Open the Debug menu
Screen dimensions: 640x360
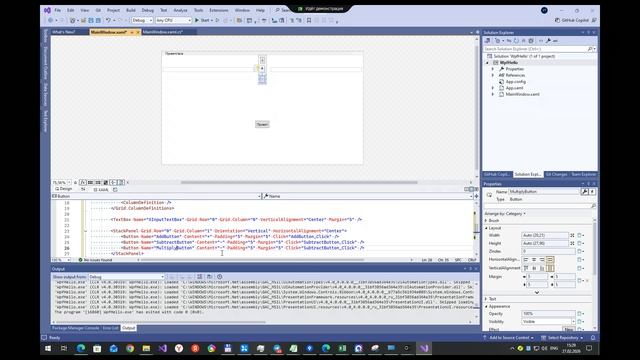(x=148, y=10)
